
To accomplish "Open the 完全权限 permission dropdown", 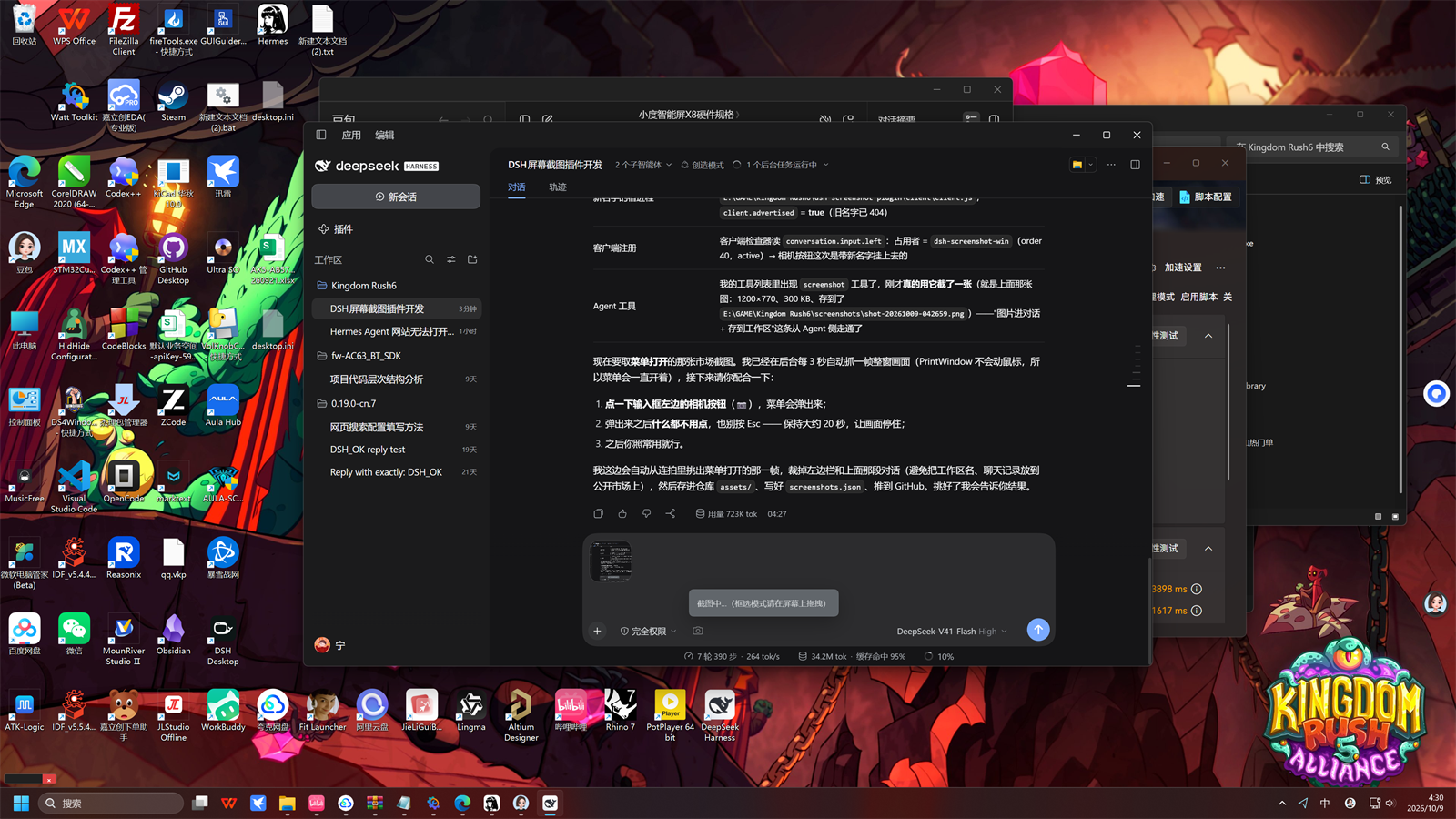I will click(x=648, y=631).
